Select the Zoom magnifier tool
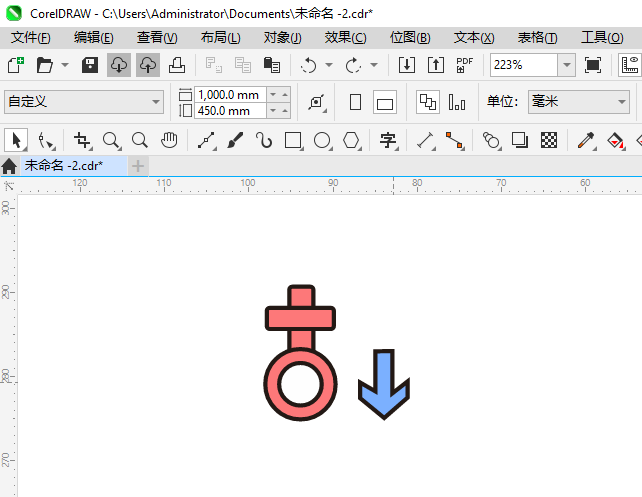Screen dimensions: 642x497 tap(111, 140)
